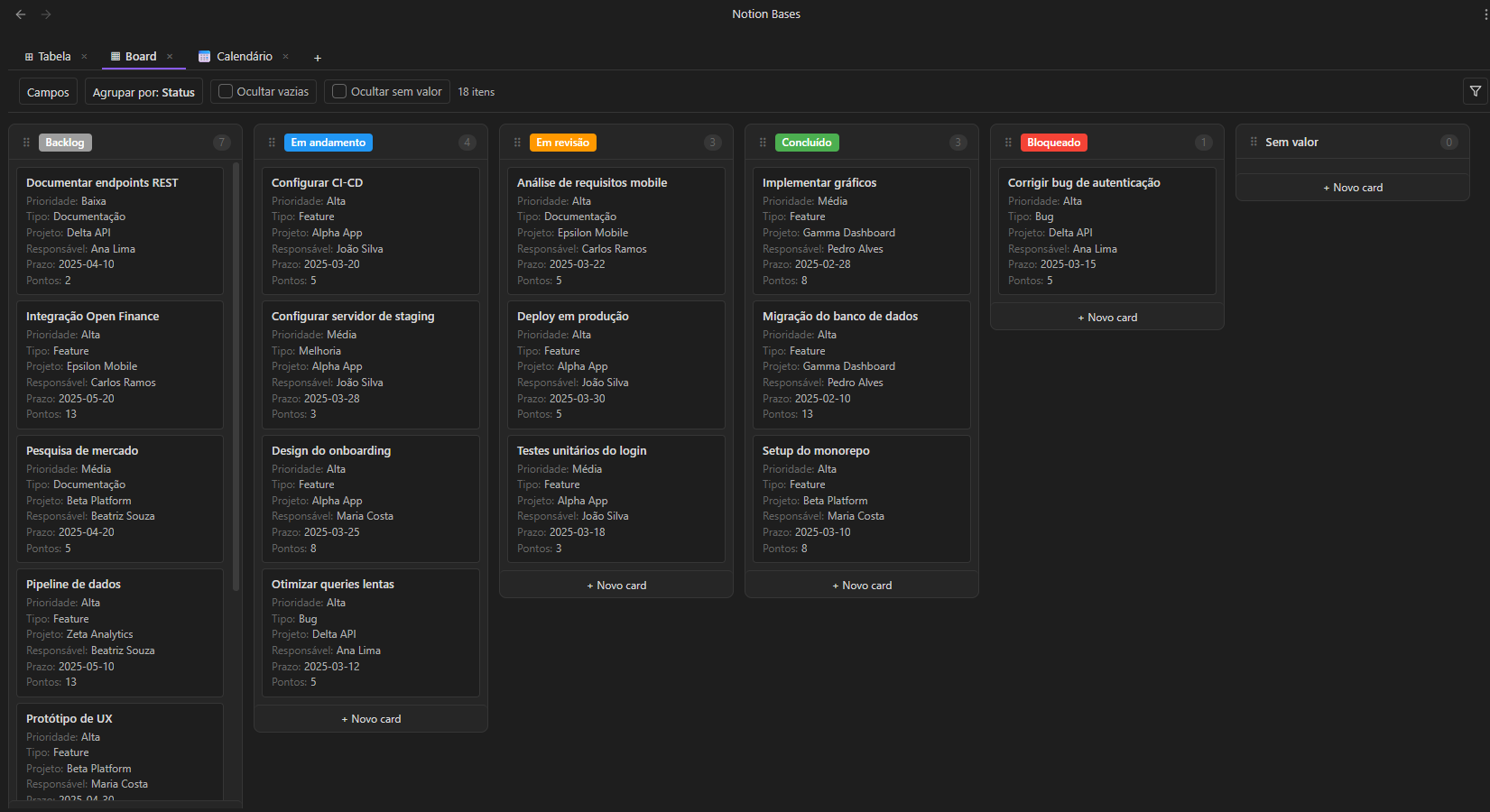
Task: Click the plus icon to add a view
Action: [x=318, y=57]
